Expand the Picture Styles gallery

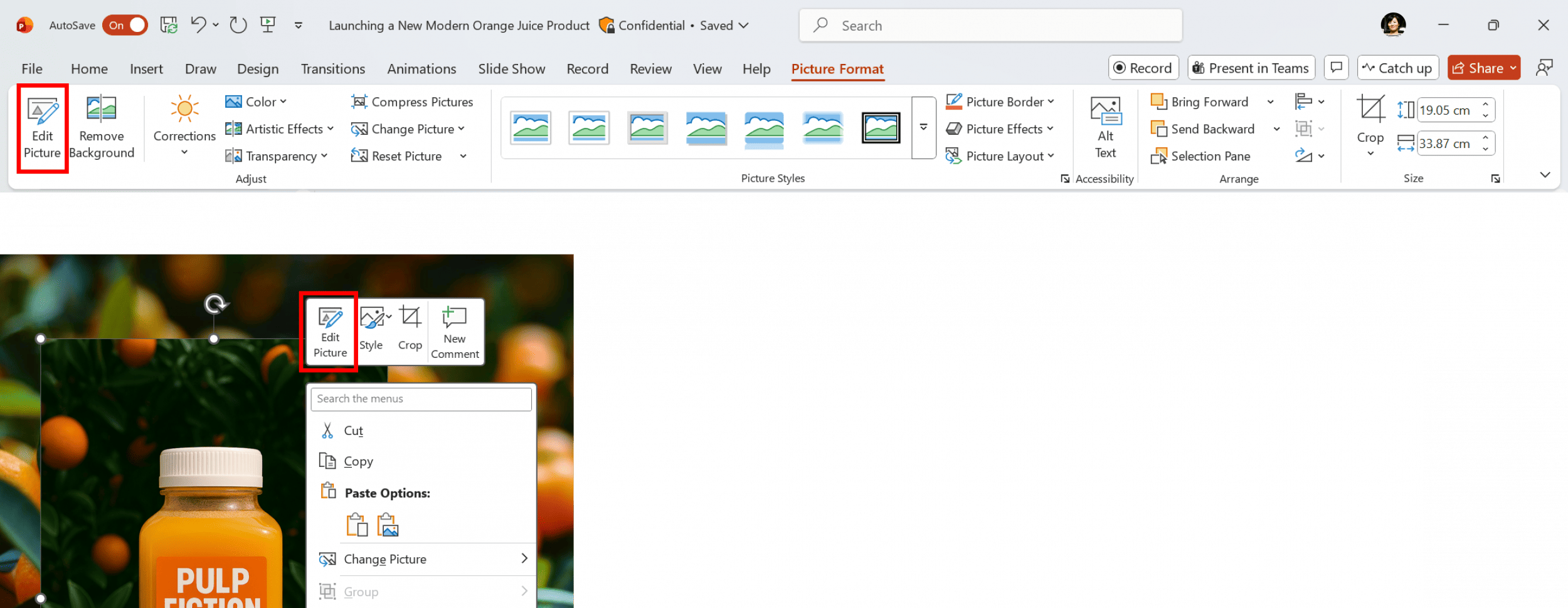coord(923,128)
